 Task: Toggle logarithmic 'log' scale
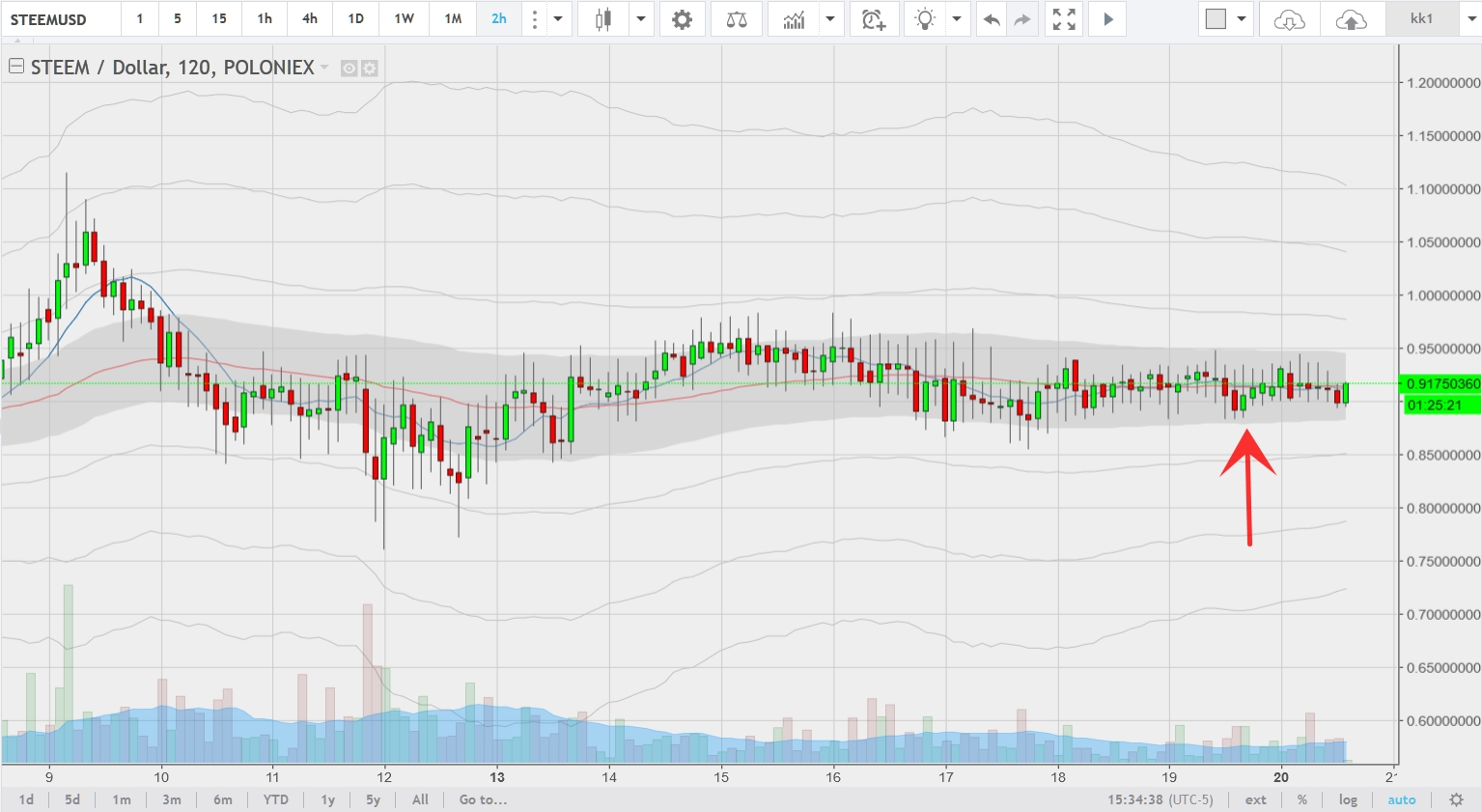(1348, 799)
